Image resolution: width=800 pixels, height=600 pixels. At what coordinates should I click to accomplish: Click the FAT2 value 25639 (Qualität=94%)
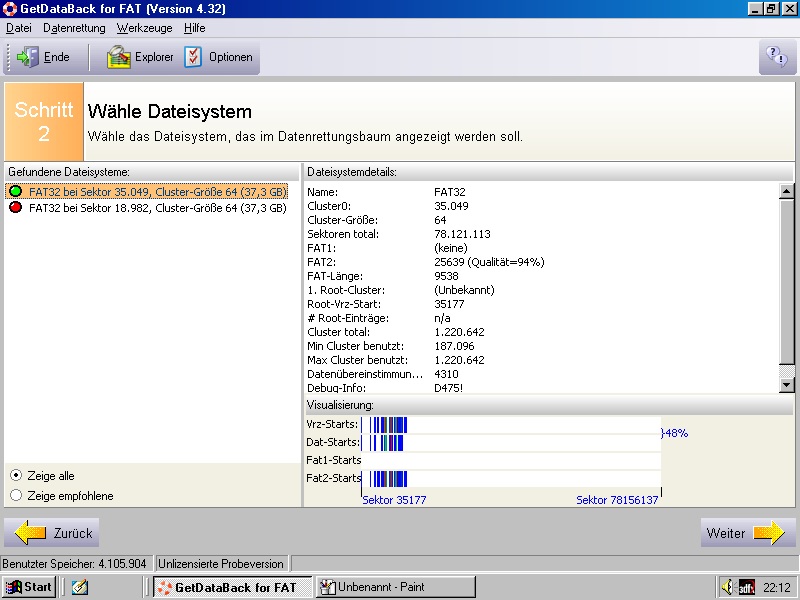click(489, 262)
